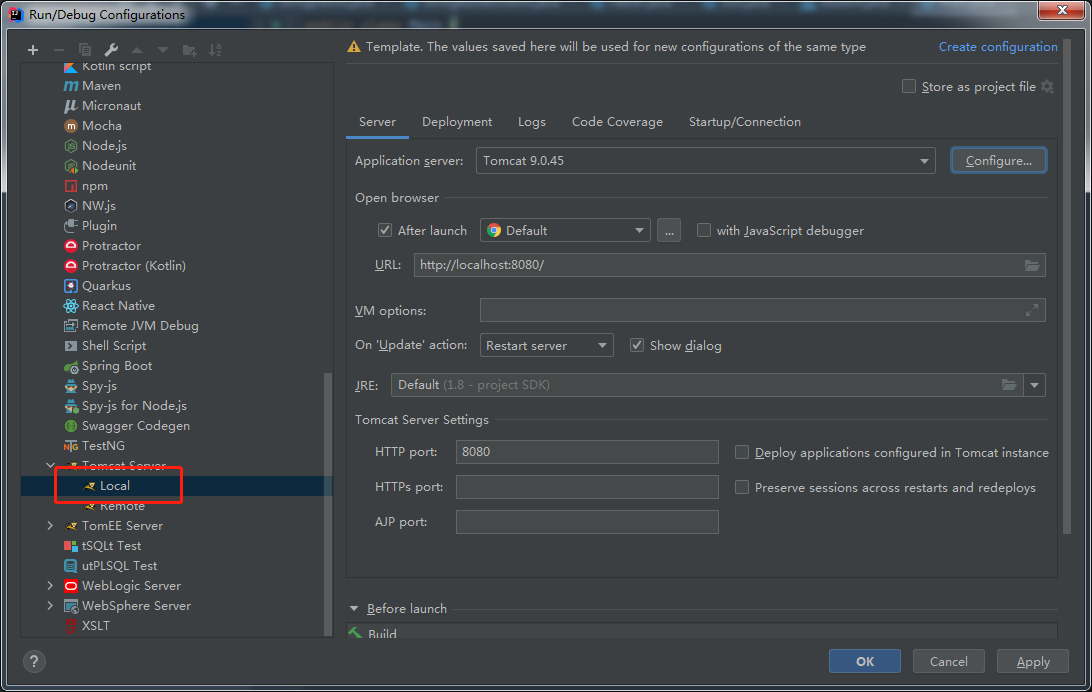
Task: Select the Quarkus template icon
Action: 70,286
